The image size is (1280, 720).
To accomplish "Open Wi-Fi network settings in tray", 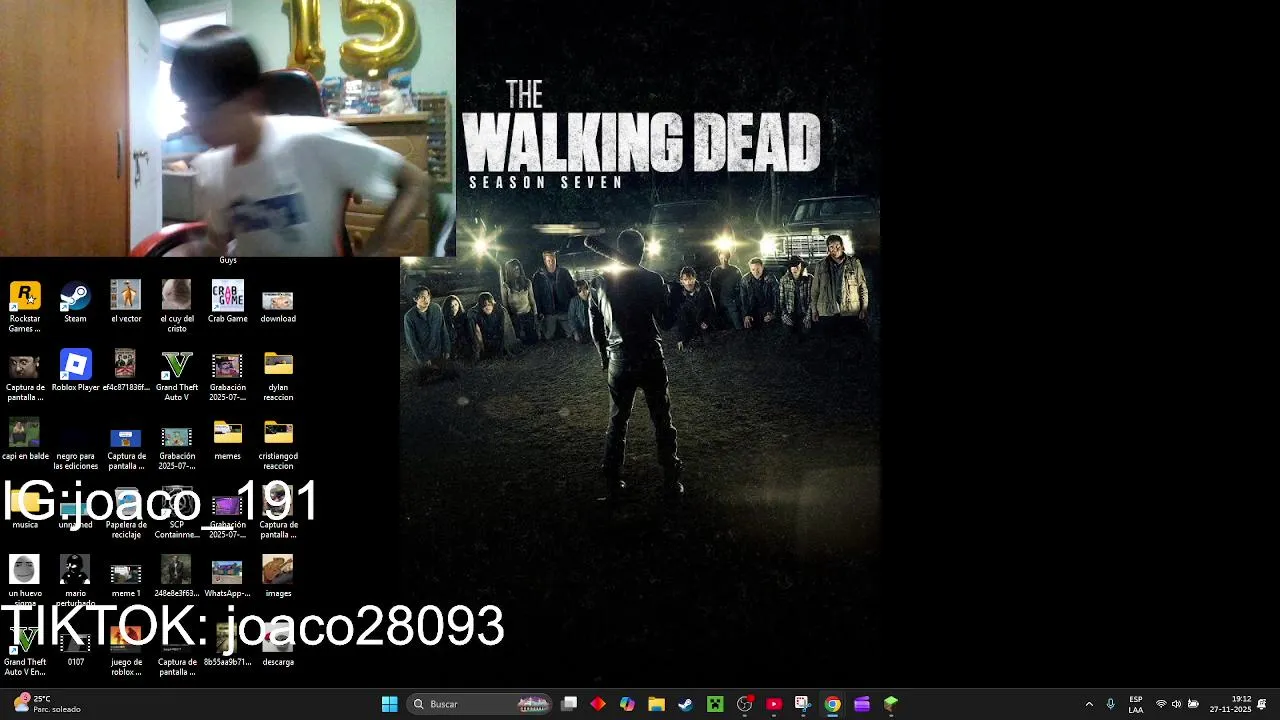I will (x=1161, y=704).
